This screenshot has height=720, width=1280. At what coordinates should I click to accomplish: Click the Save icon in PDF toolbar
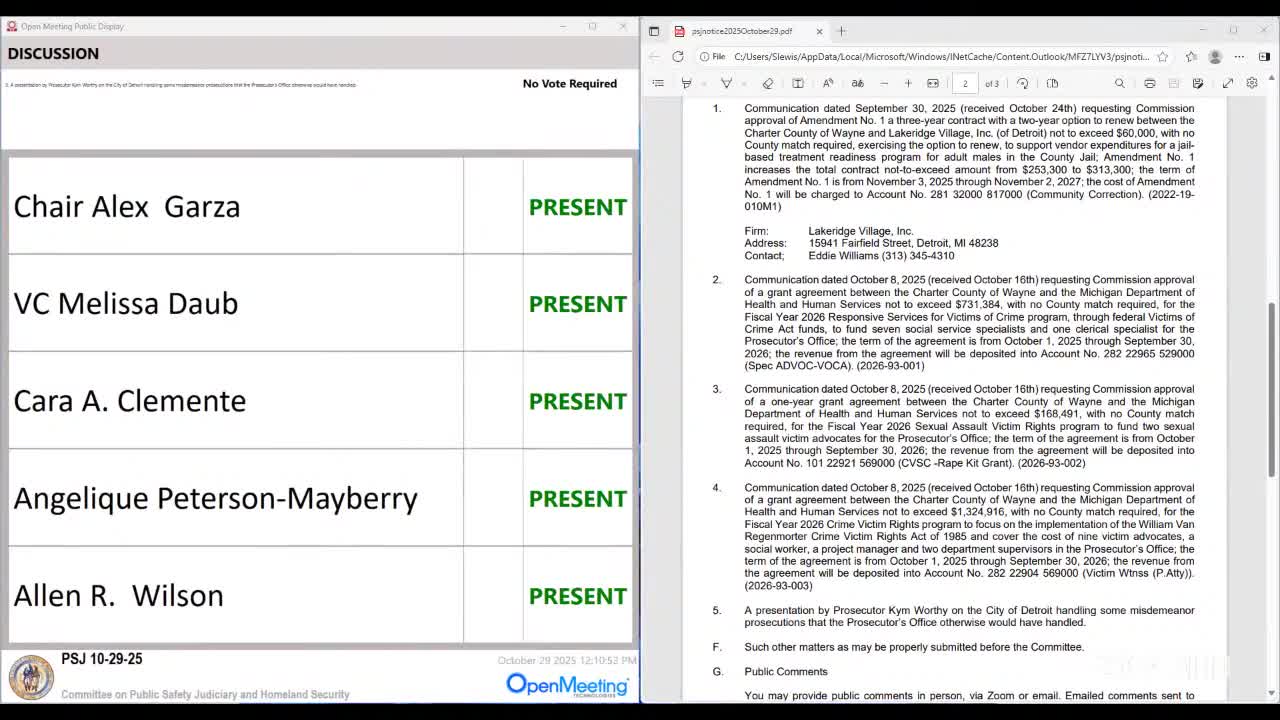pos(1174,83)
